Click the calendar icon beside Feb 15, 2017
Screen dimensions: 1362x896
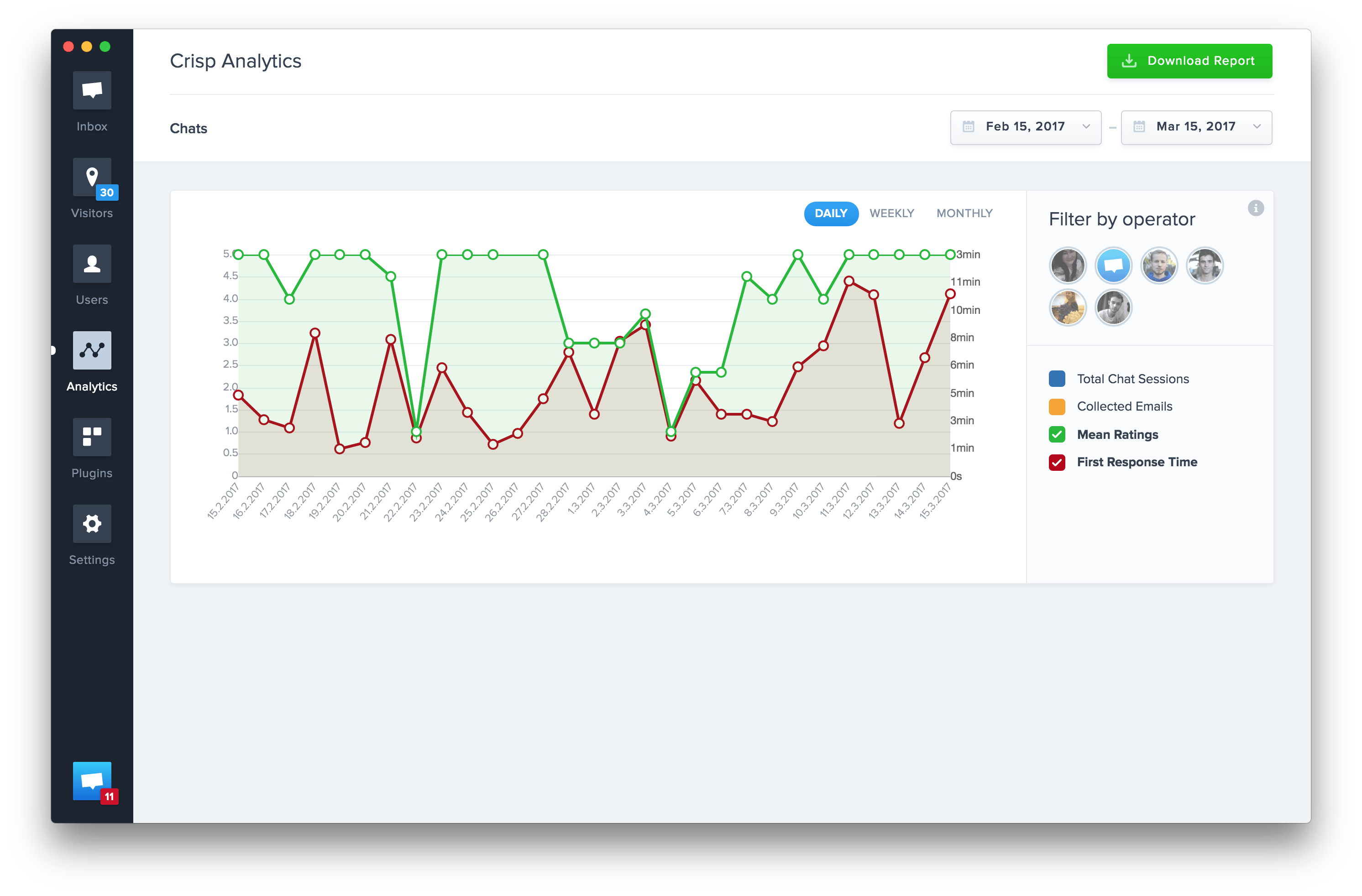[968, 127]
